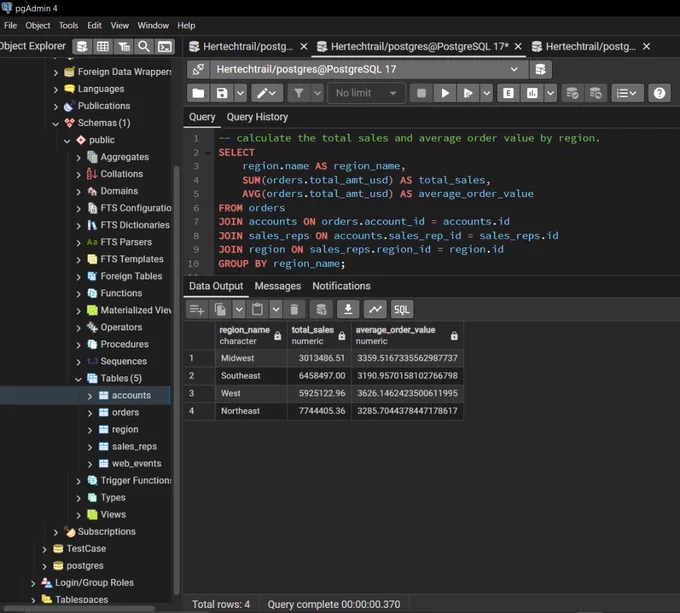Open the Filter rows tool
This screenshot has height=613, width=680.
(x=299, y=93)
